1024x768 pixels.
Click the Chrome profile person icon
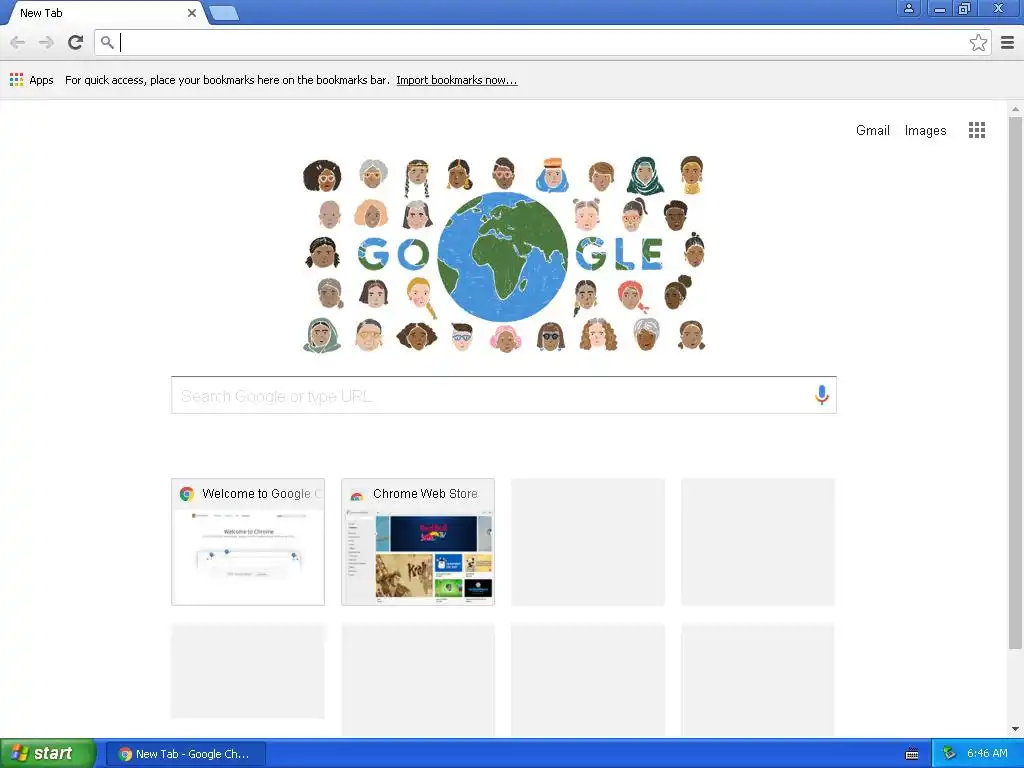(x=908, y=8)
